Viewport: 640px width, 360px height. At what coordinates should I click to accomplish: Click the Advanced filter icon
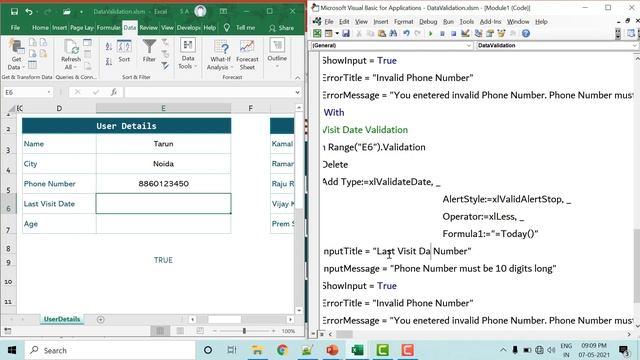pyautogui.click(x=165, y=66)
